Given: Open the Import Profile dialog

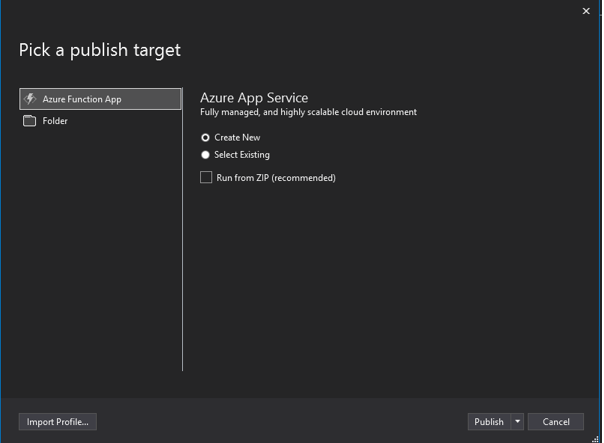Looking at the screenshot, I should click(58, 421).
